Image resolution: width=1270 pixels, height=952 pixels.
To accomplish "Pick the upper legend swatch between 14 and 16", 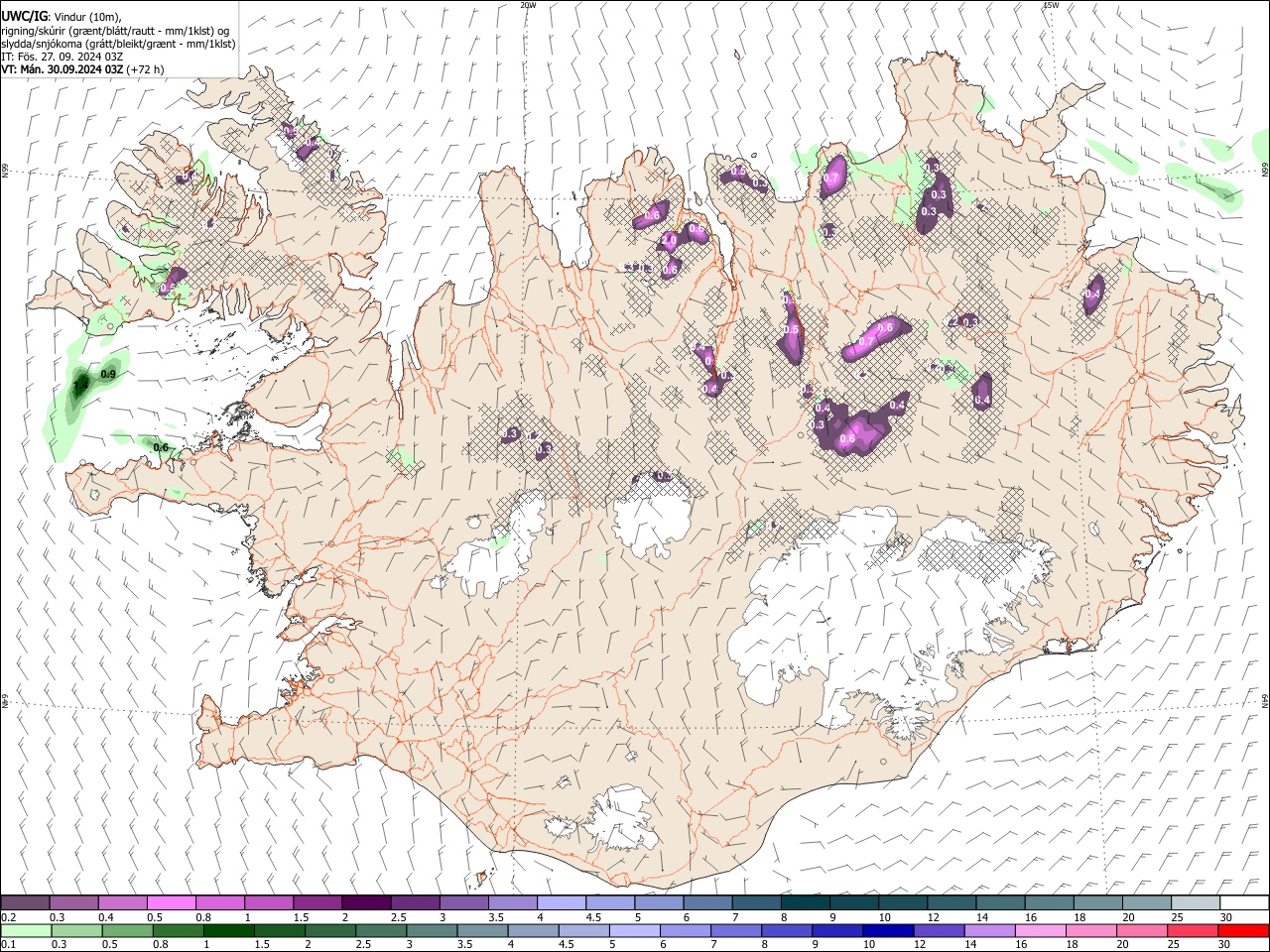I will [1000, 902].
